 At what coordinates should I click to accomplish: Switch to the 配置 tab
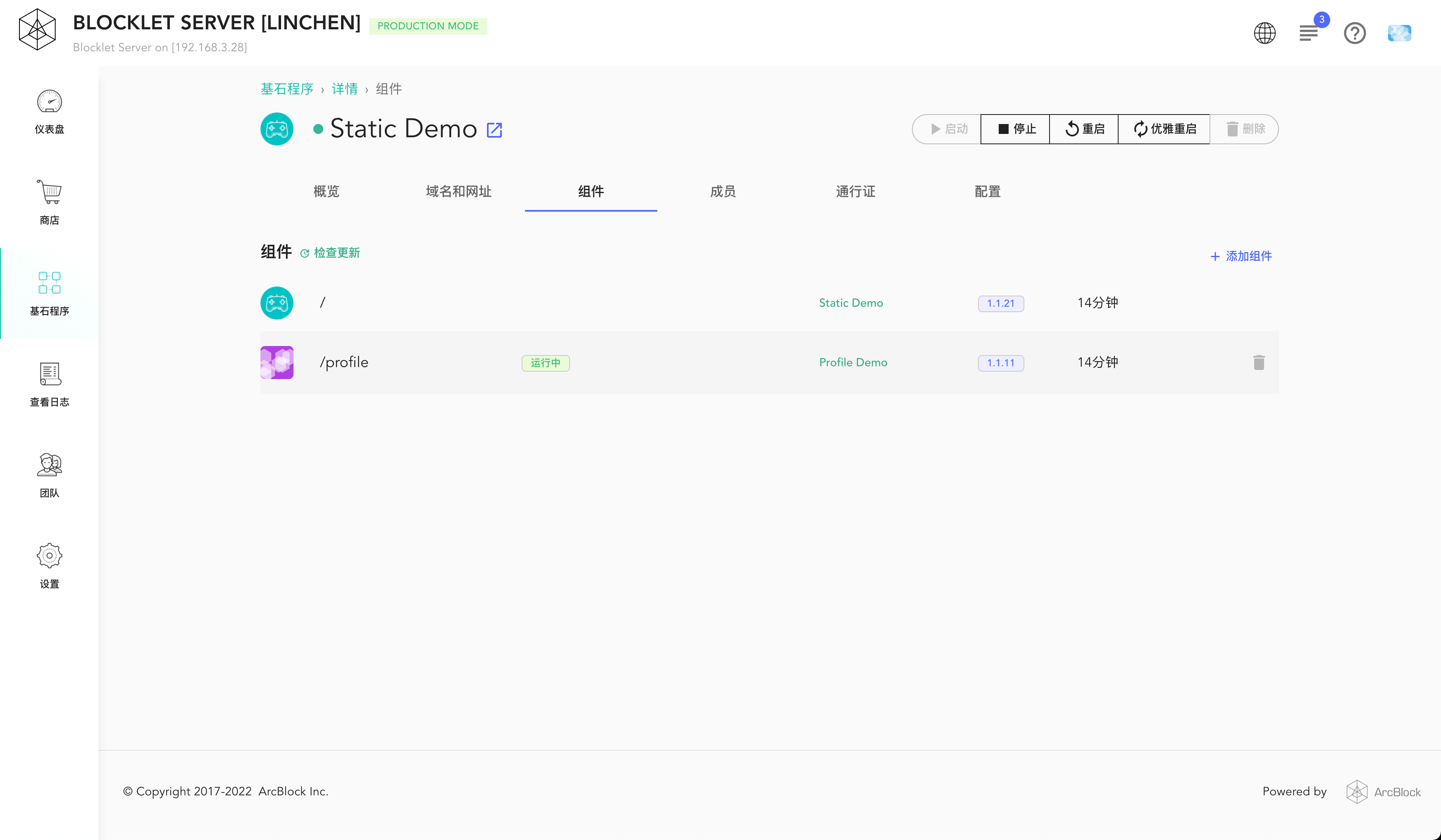pos(988,191)
